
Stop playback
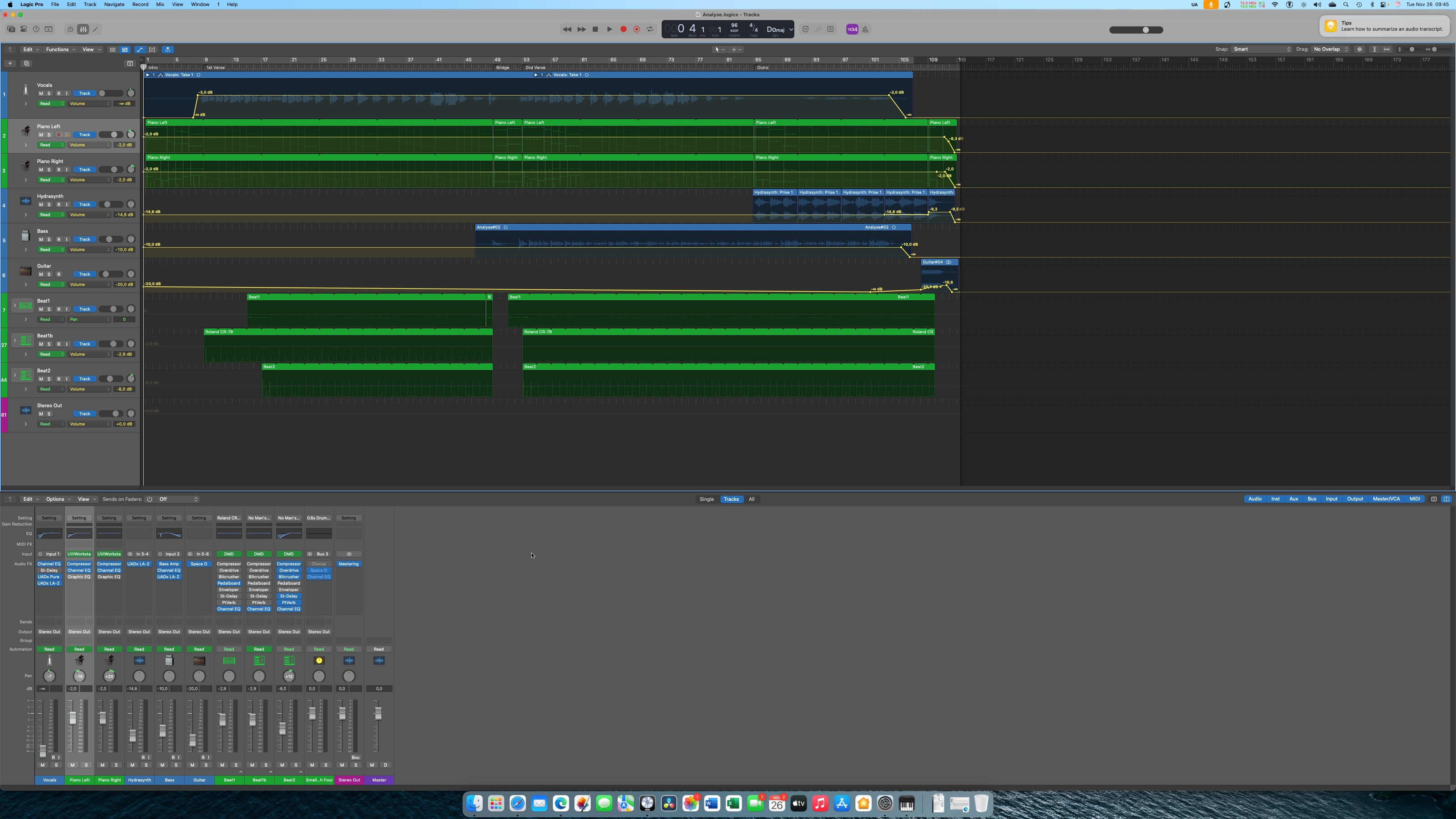595,30
